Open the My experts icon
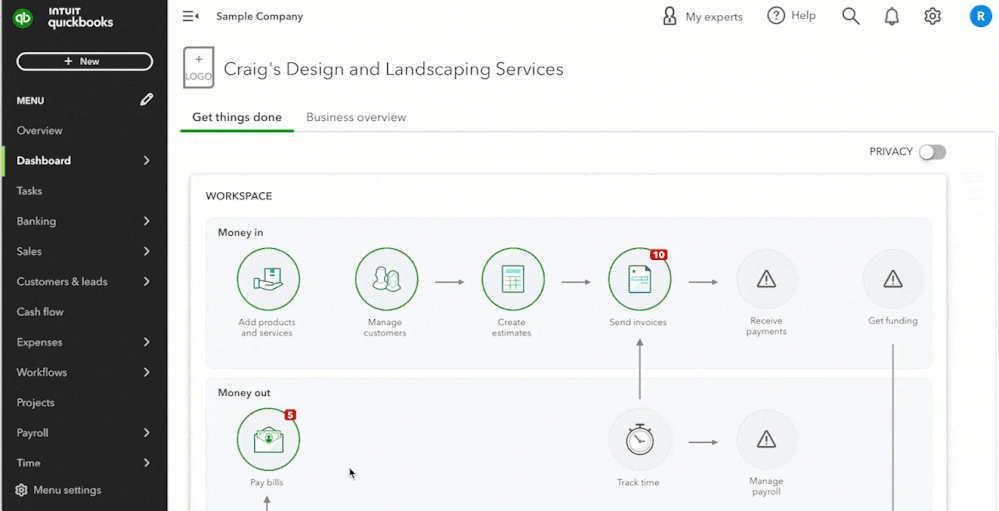 click(x=670, y=17)
